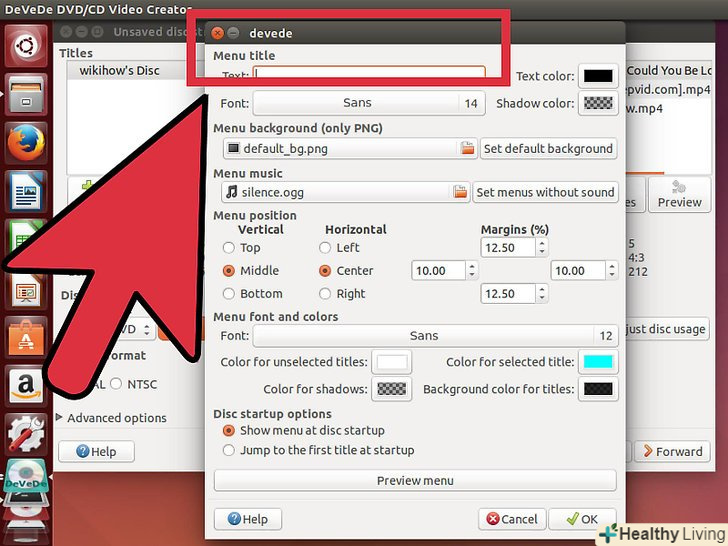Click the top margin 12.50 field
The width and height of the screenshot is (728, 546).
click(508, 247)
